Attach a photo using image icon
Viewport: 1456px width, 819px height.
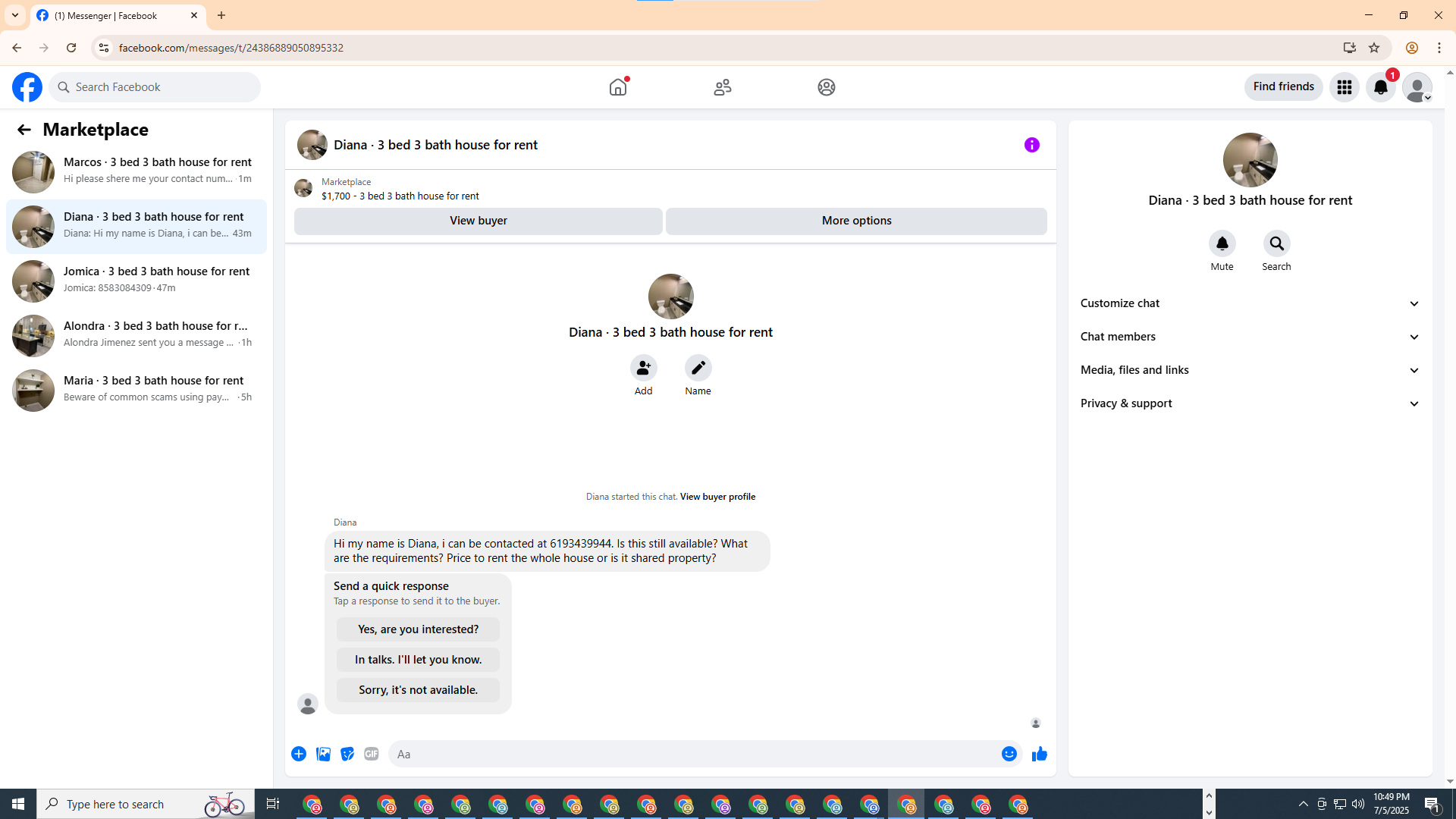(x=323, y=754)
